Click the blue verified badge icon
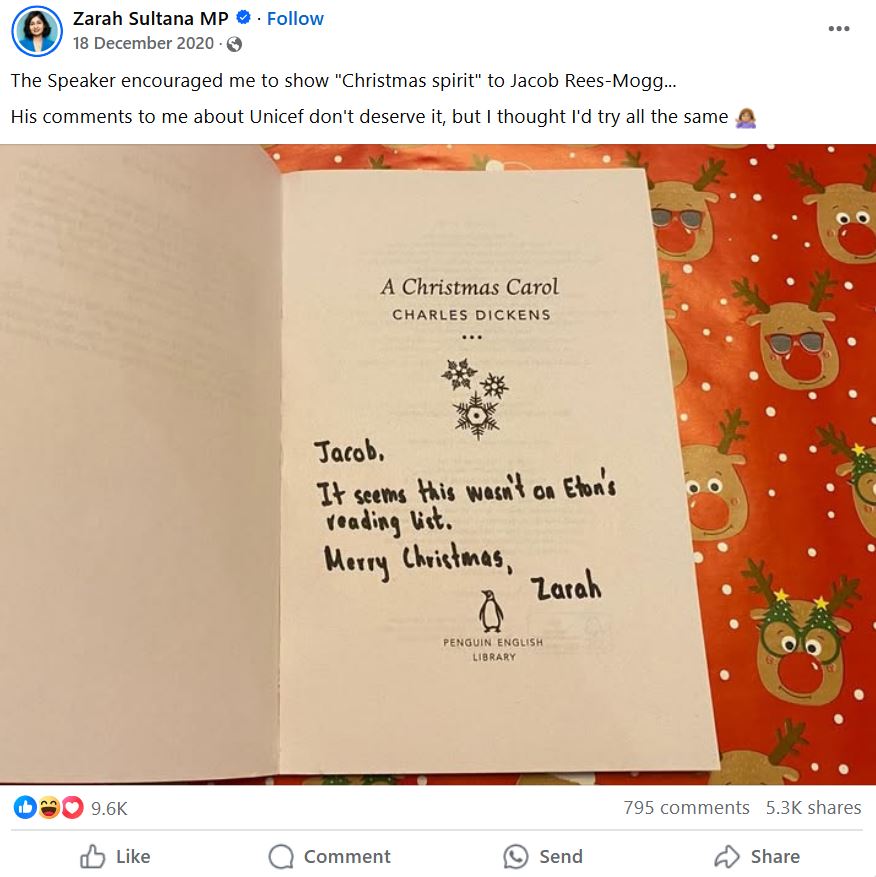The height and width of the screenshot is (877, 876). pos(243,18)
